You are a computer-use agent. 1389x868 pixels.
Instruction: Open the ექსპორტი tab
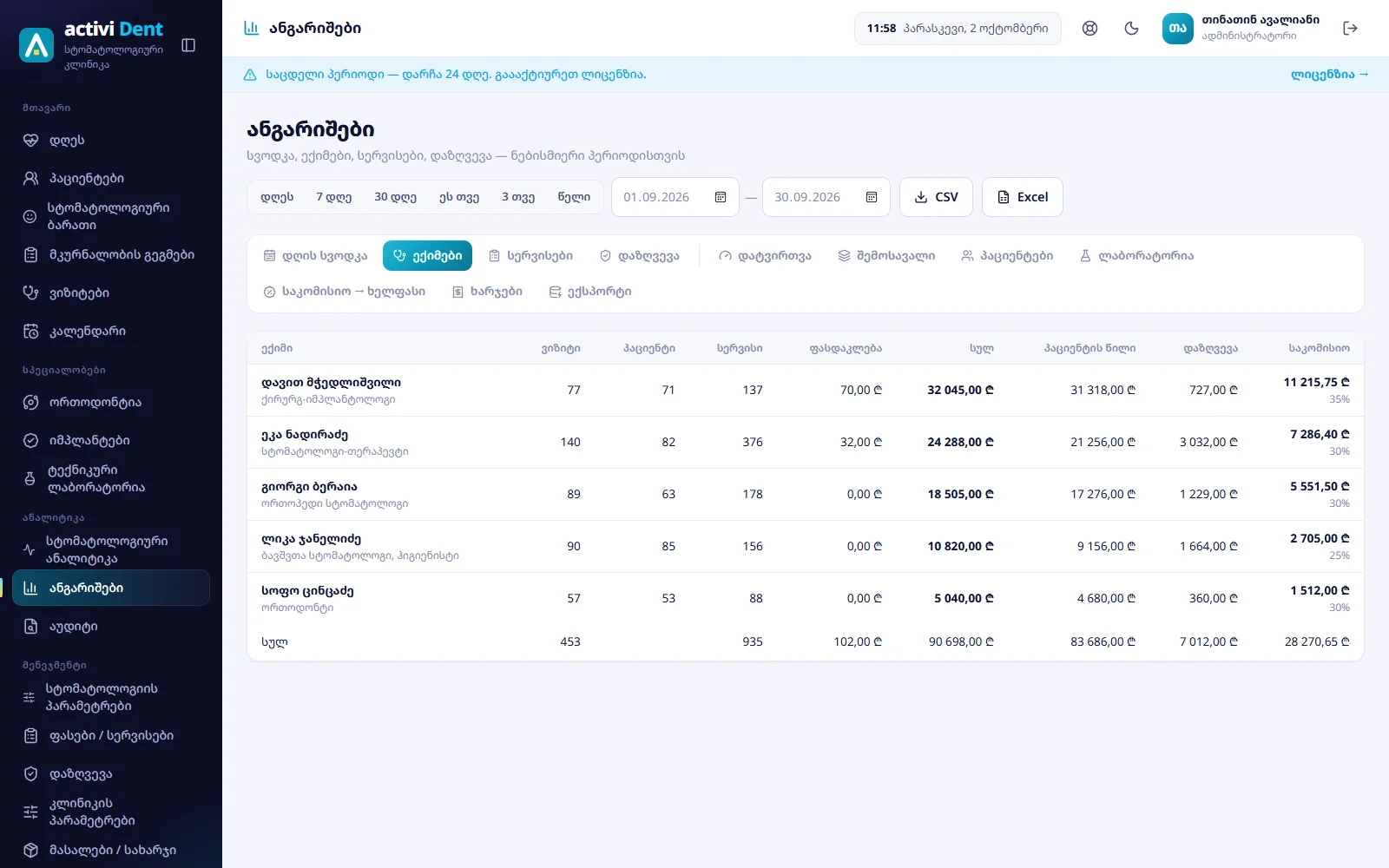coord(590,292)
